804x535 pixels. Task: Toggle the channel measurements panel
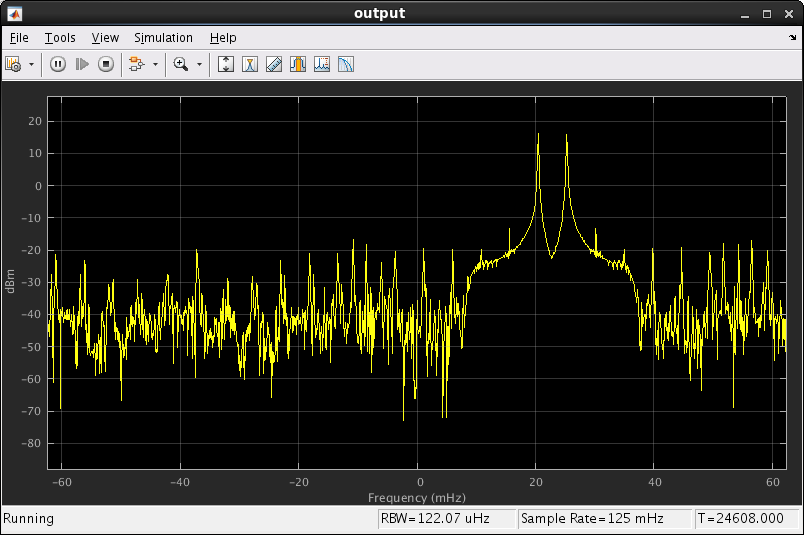298,64
